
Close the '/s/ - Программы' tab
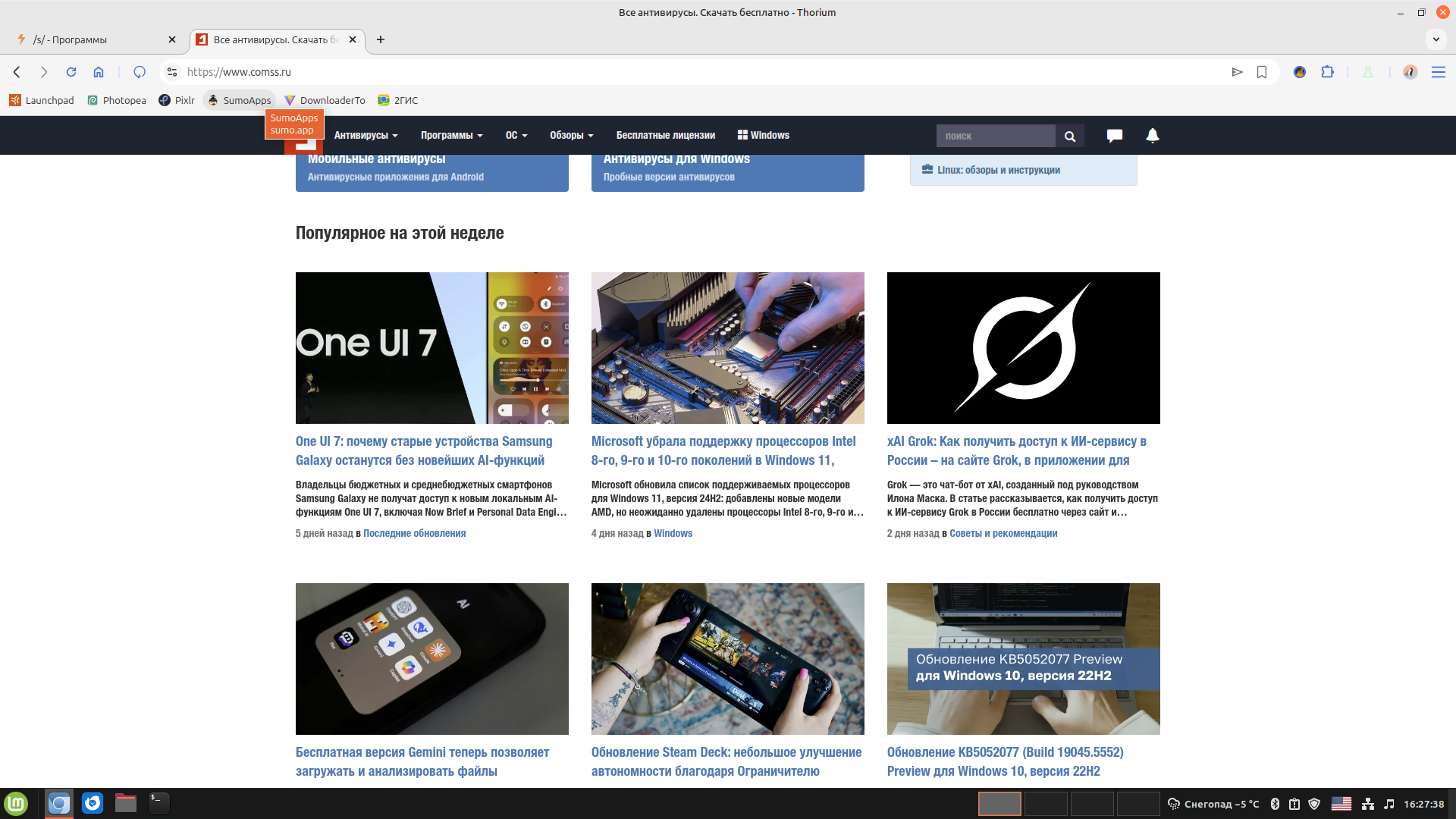point(172,39)
